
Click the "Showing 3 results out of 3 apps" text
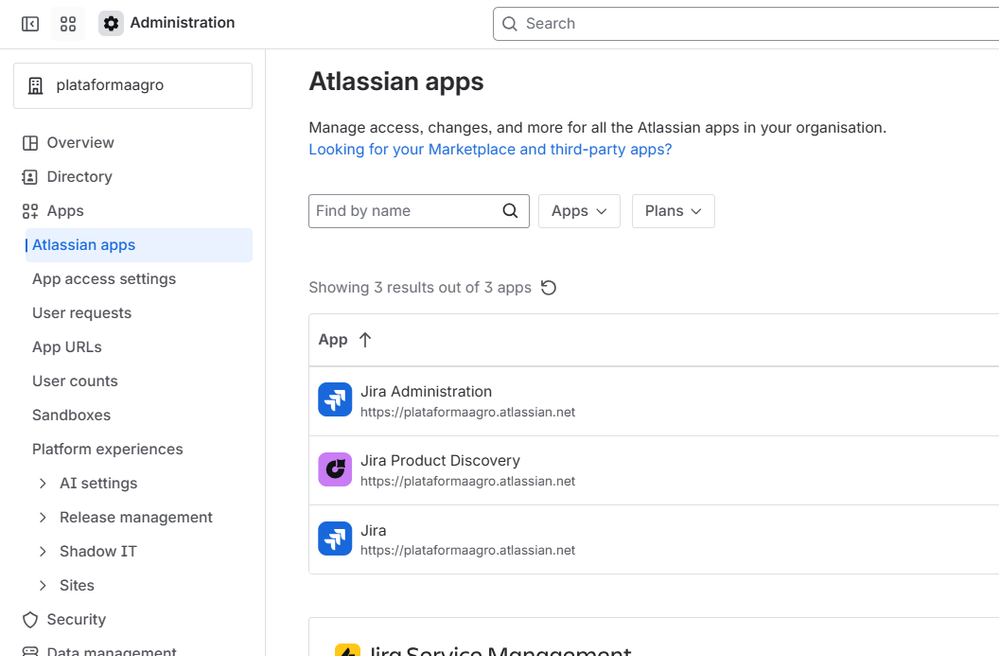[x=420, y=288]
